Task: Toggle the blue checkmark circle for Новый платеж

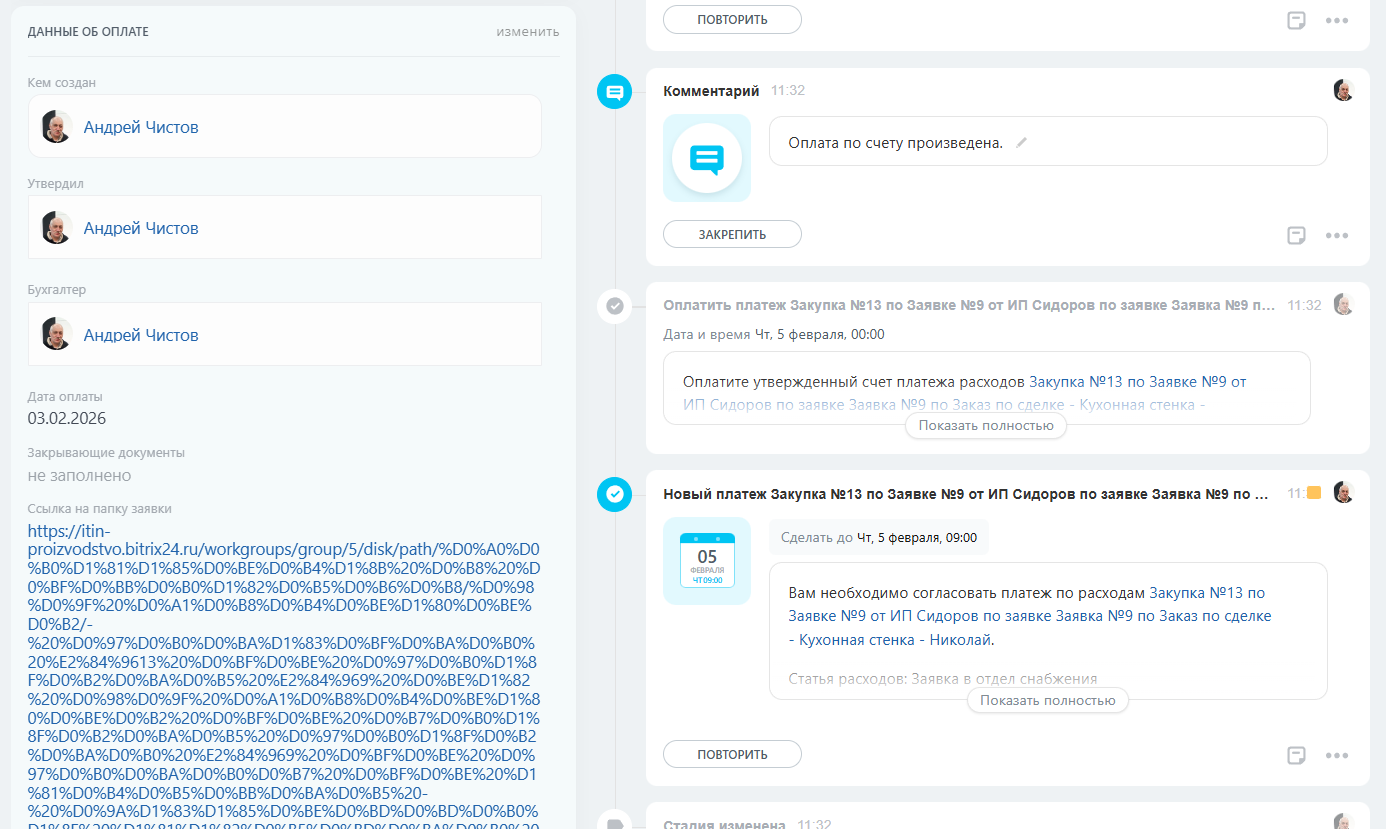Action: 615,494
